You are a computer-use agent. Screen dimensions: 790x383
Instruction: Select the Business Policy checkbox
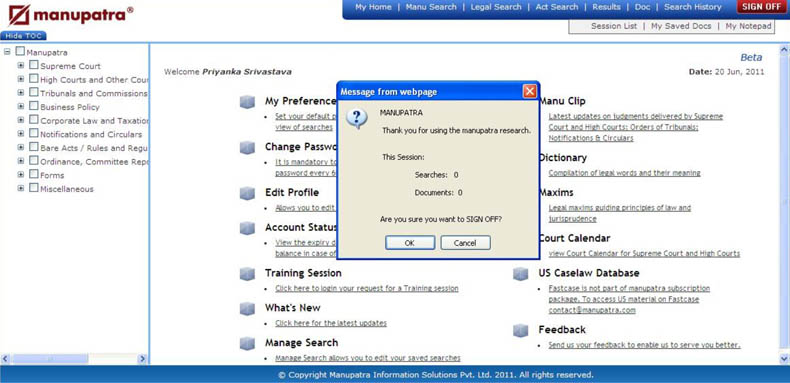pyautogui.click(x=33, y=106)
